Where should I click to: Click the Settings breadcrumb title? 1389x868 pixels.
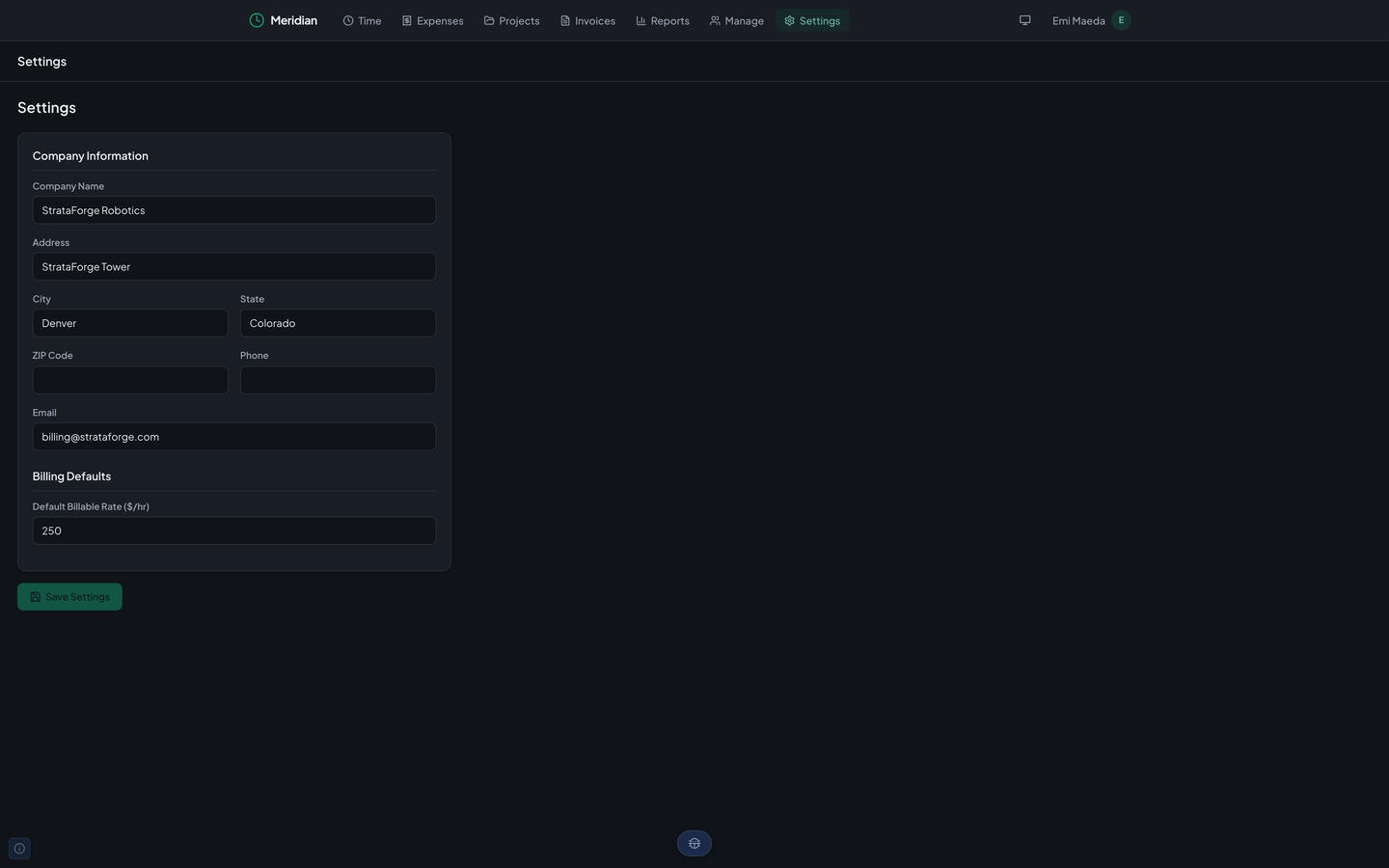coord(41,62)
